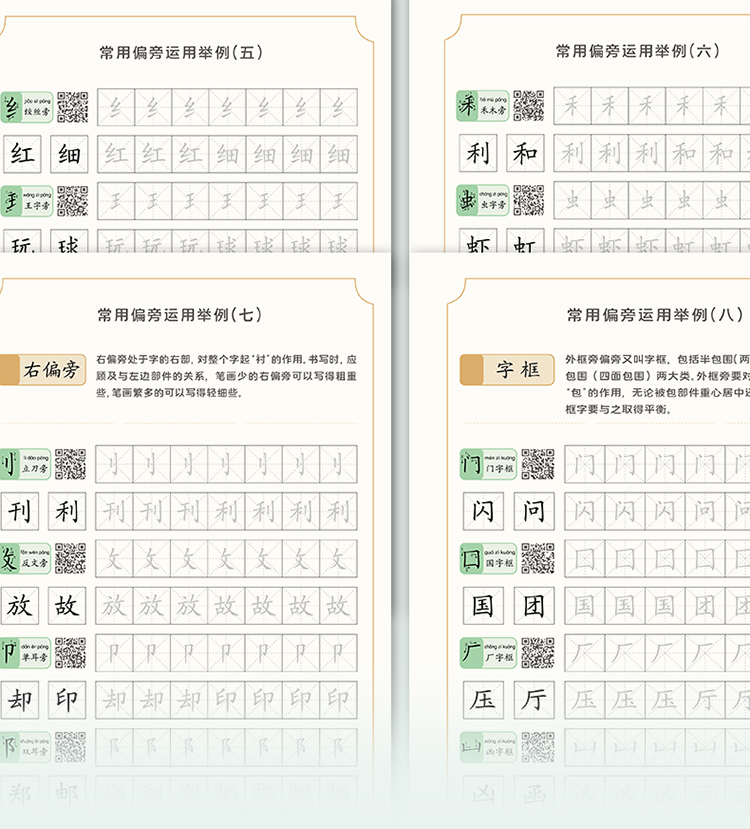Viewport: 750px width, 829px height.
Task: Select the faded example character 邮
Action: coord(67,794)
